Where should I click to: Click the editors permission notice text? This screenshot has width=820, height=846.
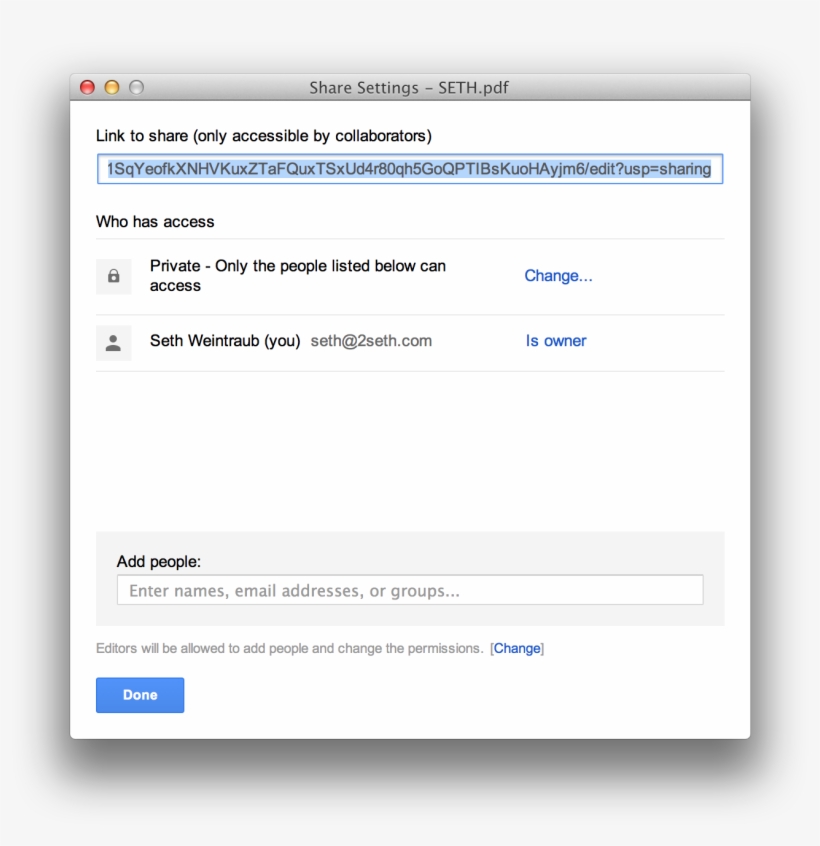point(288,648)
